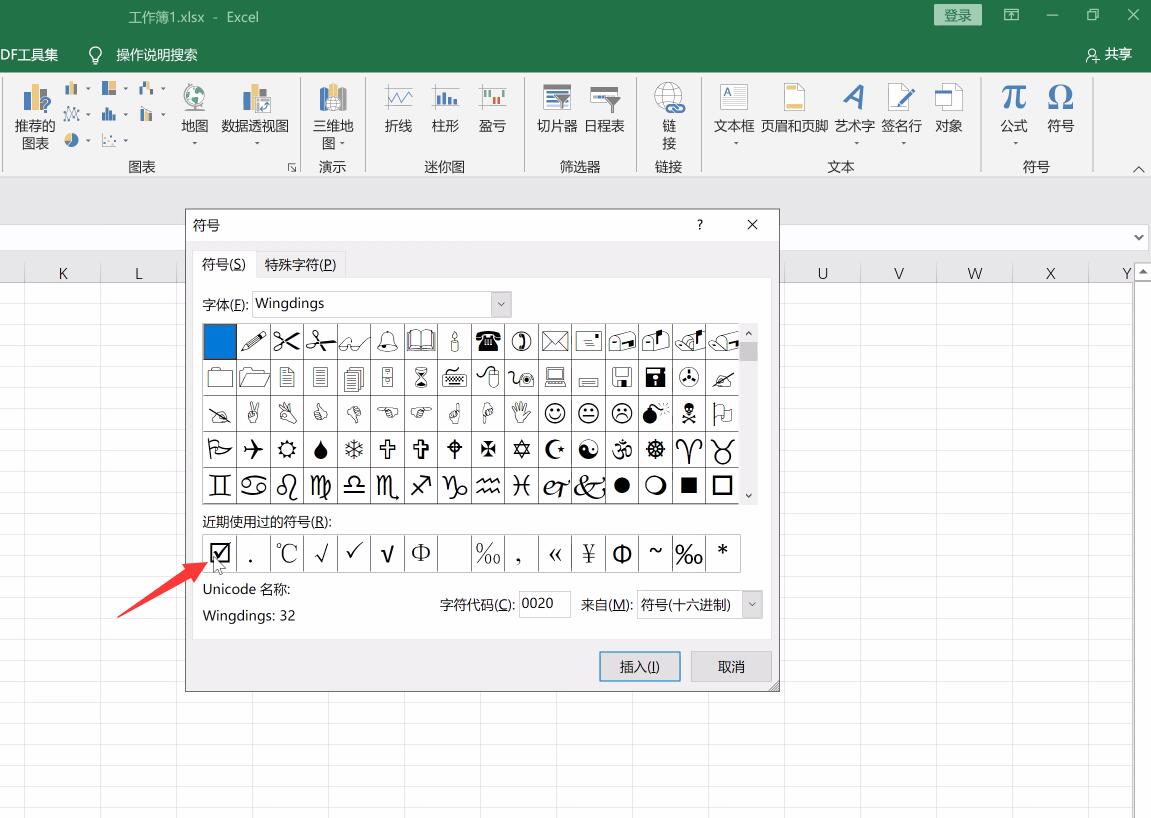Select the skull and crossbones symbol
The width and height of the screenshot is (1151, 818).
[689, 413]
